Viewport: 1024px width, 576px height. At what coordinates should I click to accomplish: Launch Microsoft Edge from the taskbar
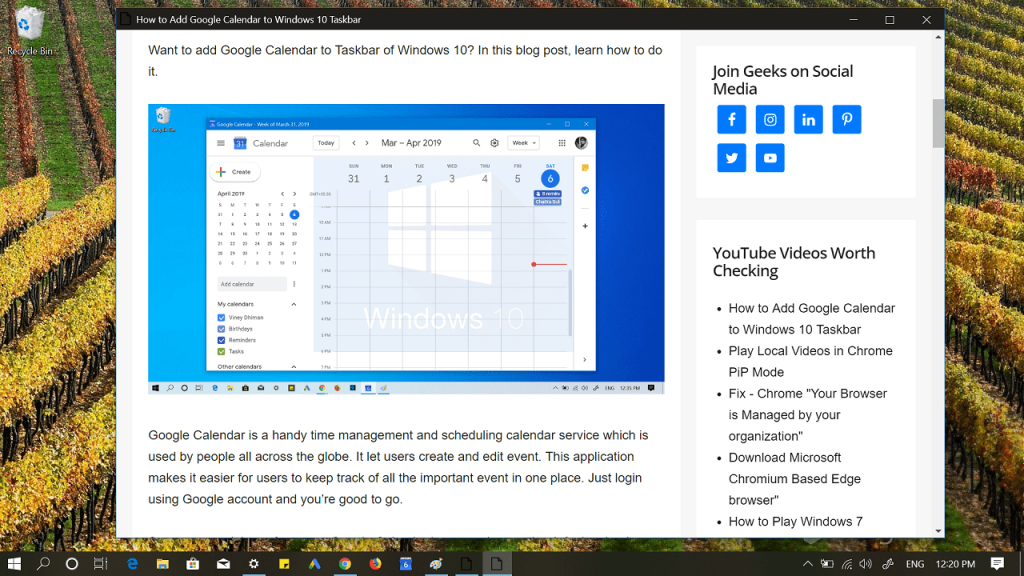click(x=133, y=564)
